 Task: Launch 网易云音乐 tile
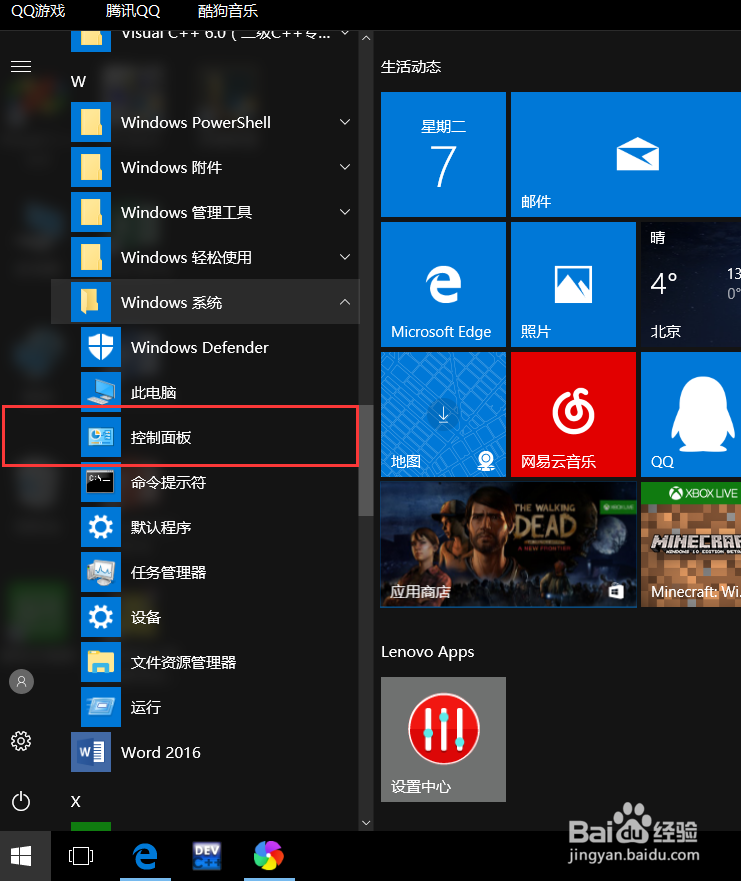(574, 415)
